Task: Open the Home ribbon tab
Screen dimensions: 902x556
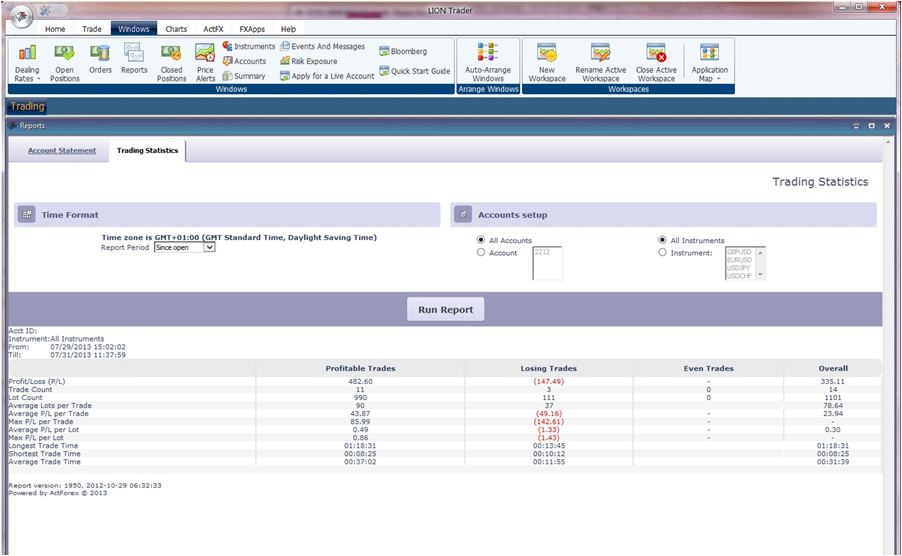Action: pos(55,29)
